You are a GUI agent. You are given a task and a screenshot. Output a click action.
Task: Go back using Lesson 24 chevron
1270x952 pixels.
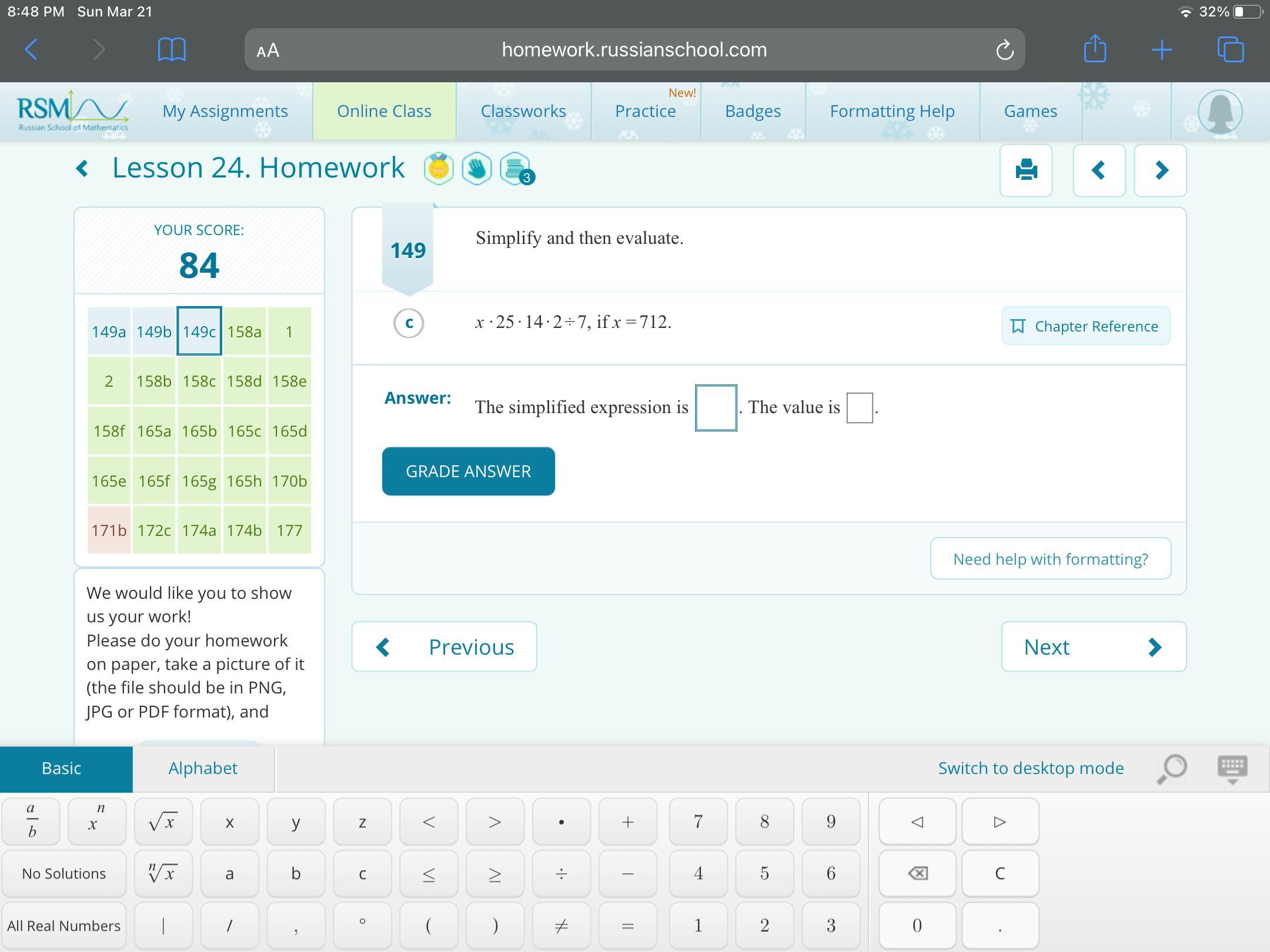[x=83, y=169]
